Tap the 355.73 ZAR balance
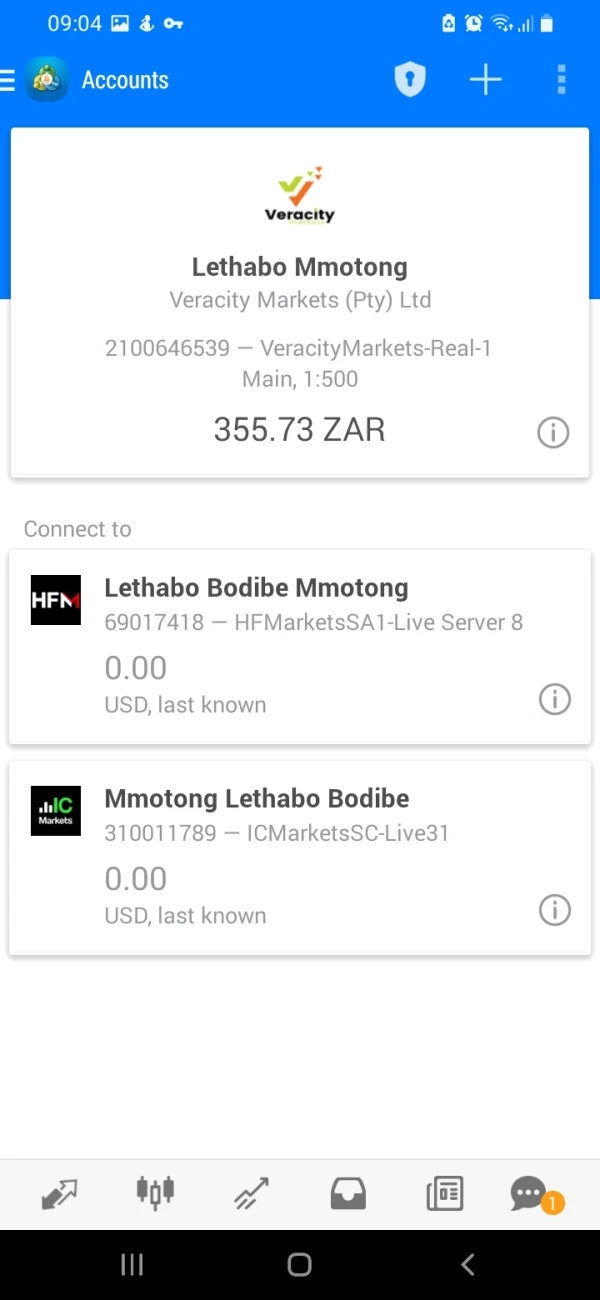600x1300 pixels. (x=299, y=430)
